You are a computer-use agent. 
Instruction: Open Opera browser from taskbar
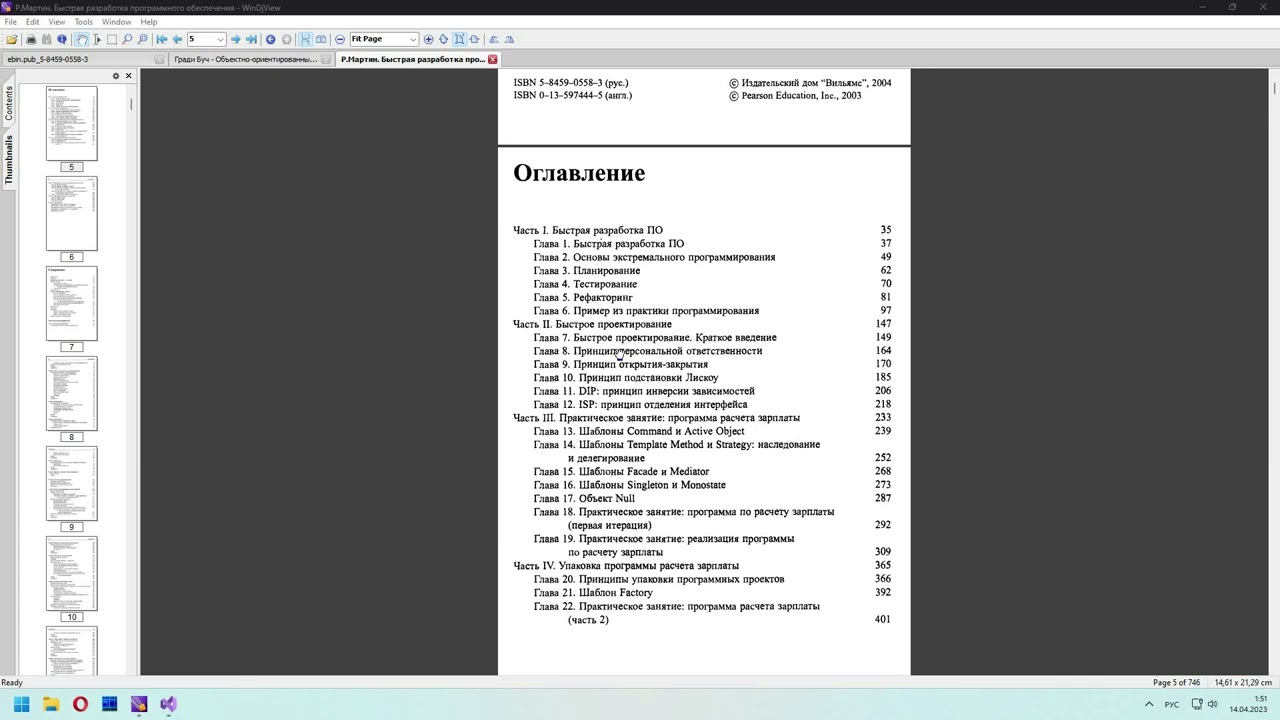[x=80, y=704]
